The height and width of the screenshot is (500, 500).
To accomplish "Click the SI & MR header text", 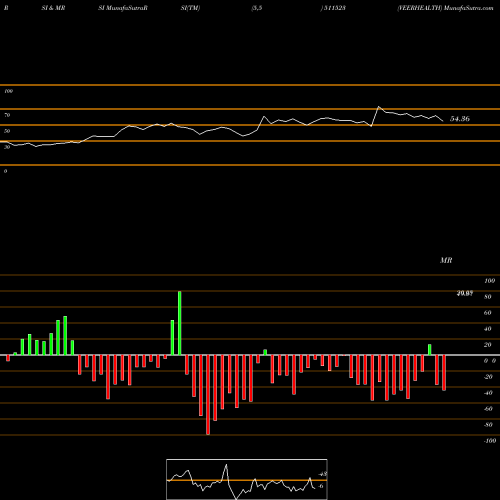I will [53, 8].
